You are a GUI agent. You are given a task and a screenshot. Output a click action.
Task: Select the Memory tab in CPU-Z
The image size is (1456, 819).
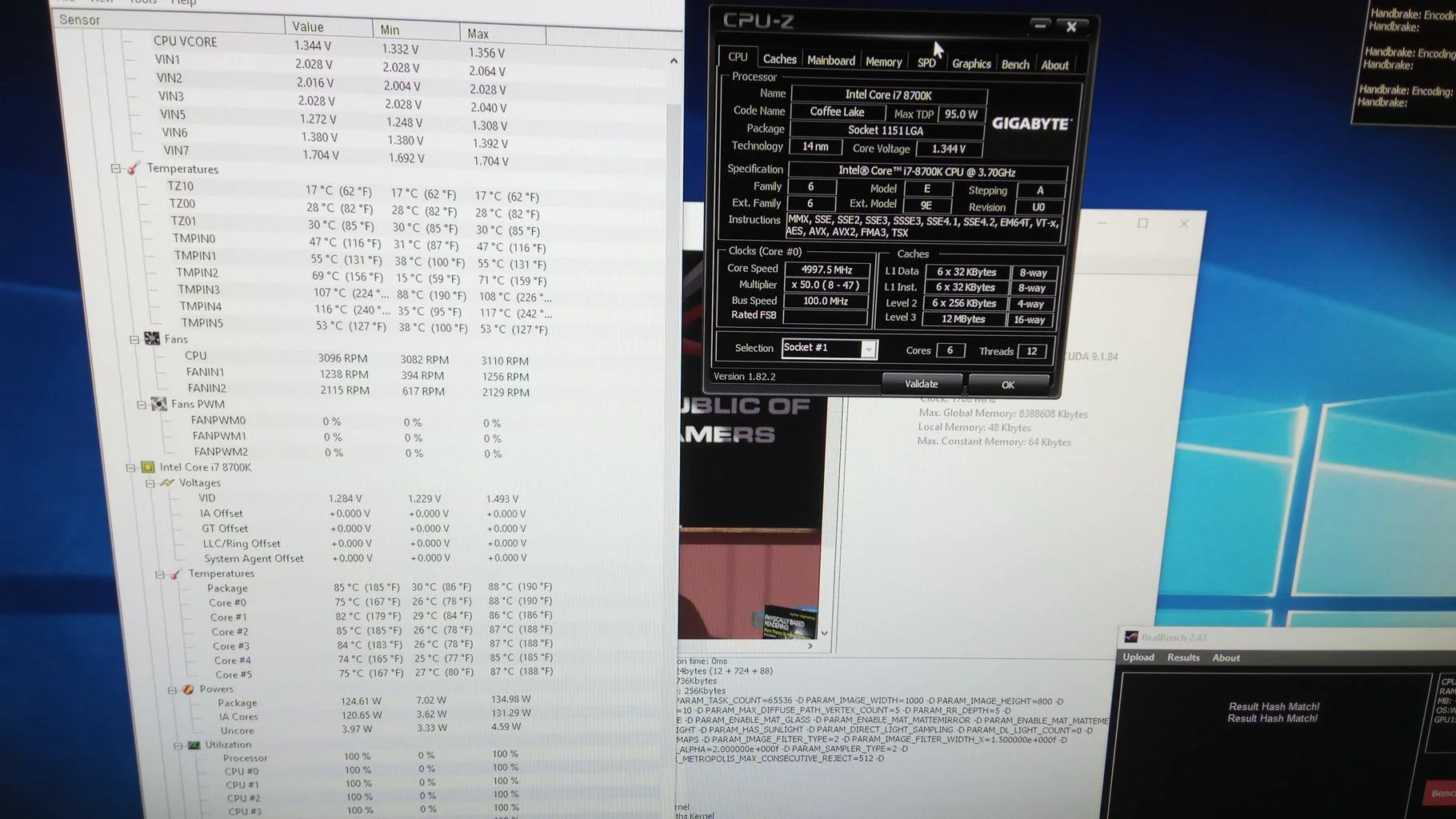883,62
